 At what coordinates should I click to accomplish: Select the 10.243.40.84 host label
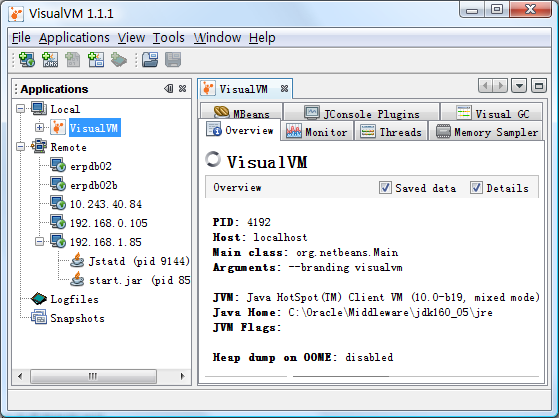pyautogui.click(x=106, y=204)
